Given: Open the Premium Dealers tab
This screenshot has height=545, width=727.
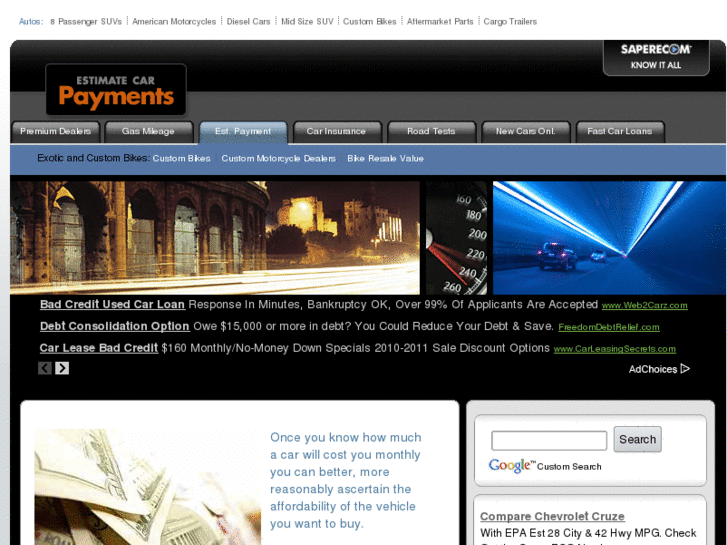Looking at the screenshot, I should coord(56,132).
